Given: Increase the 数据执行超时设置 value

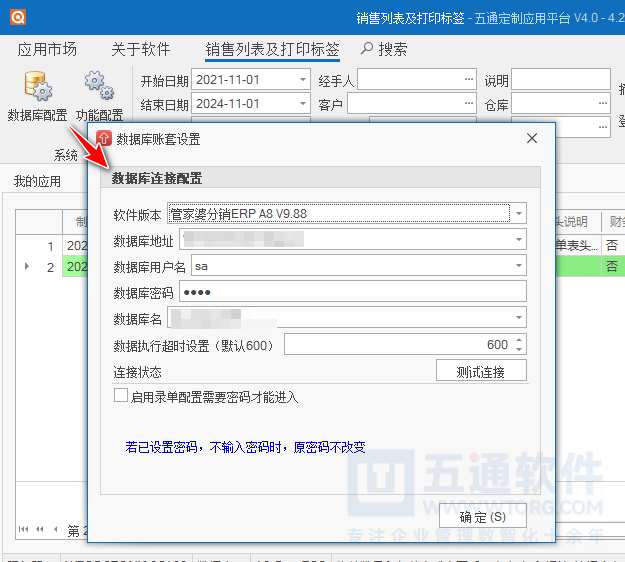Looking at the screenshot, I should pos(519,340).
